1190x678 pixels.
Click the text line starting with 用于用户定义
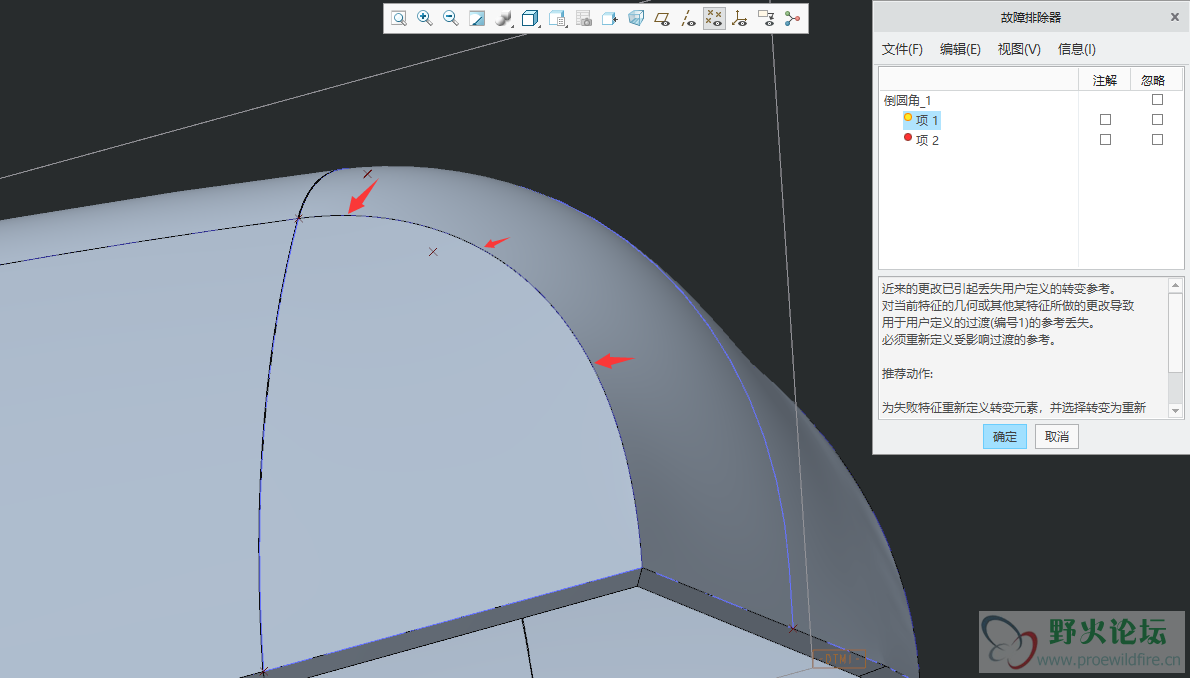987,323
